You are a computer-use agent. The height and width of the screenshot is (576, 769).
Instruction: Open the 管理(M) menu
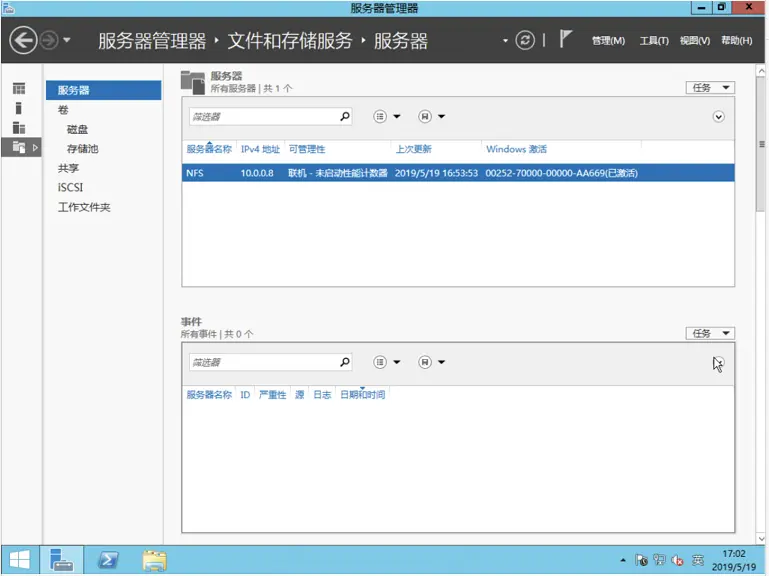tap(608, 41)
